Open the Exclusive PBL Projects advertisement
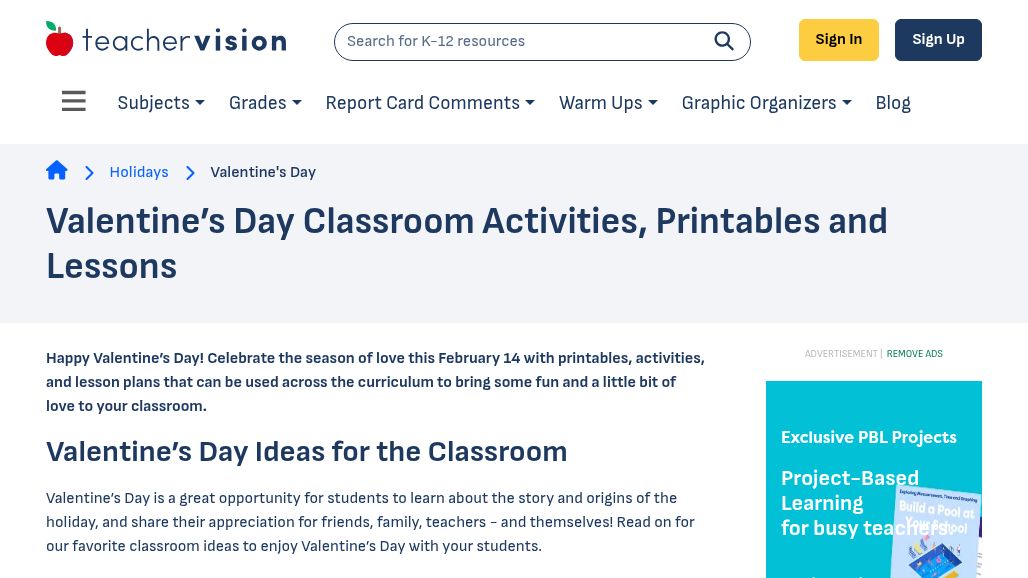 868,437
